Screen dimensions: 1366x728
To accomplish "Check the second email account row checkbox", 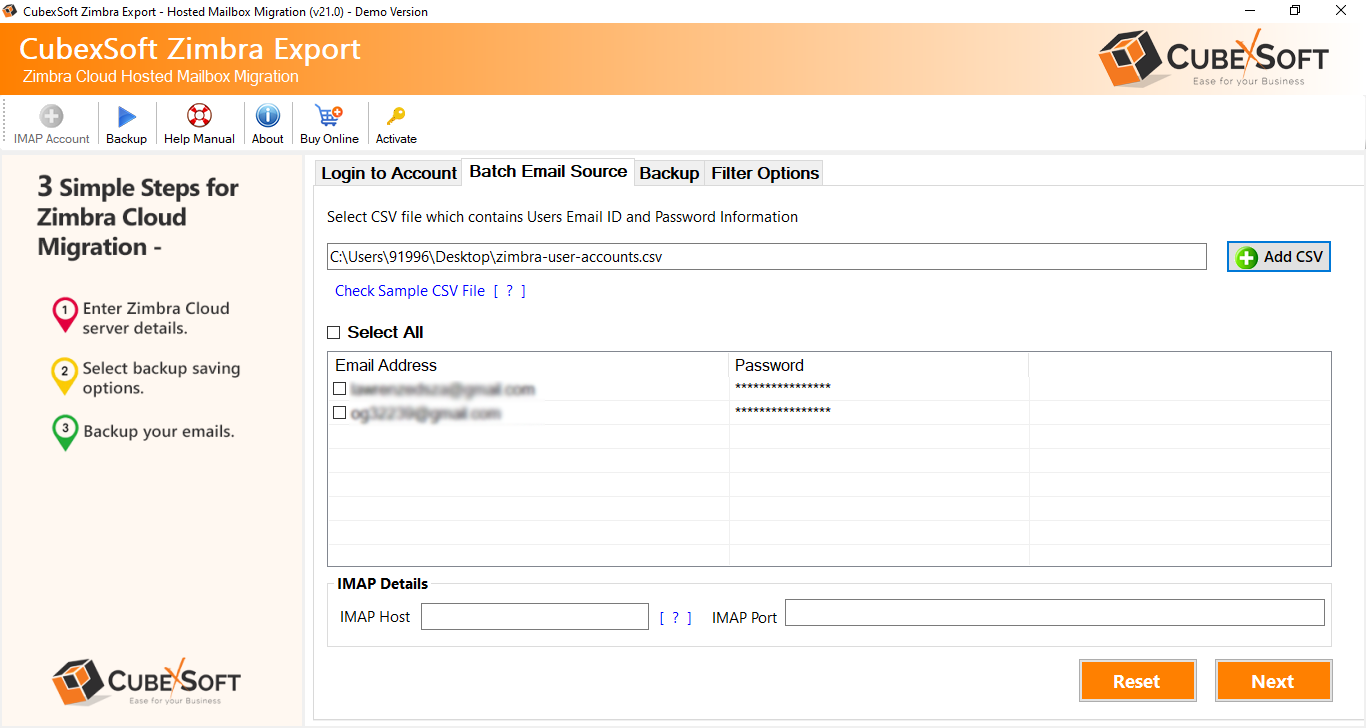I will click(340, 413).
